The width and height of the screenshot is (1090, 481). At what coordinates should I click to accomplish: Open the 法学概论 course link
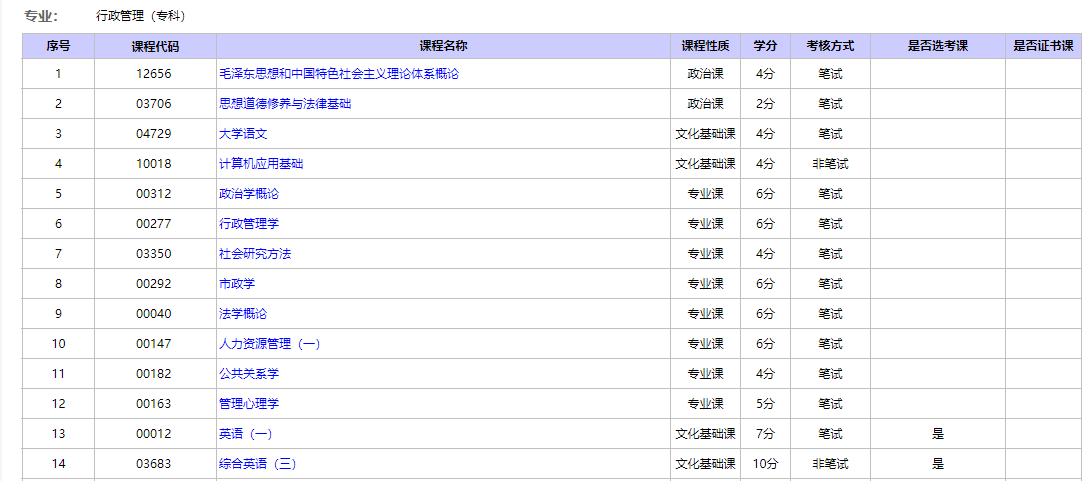(243, 314)
